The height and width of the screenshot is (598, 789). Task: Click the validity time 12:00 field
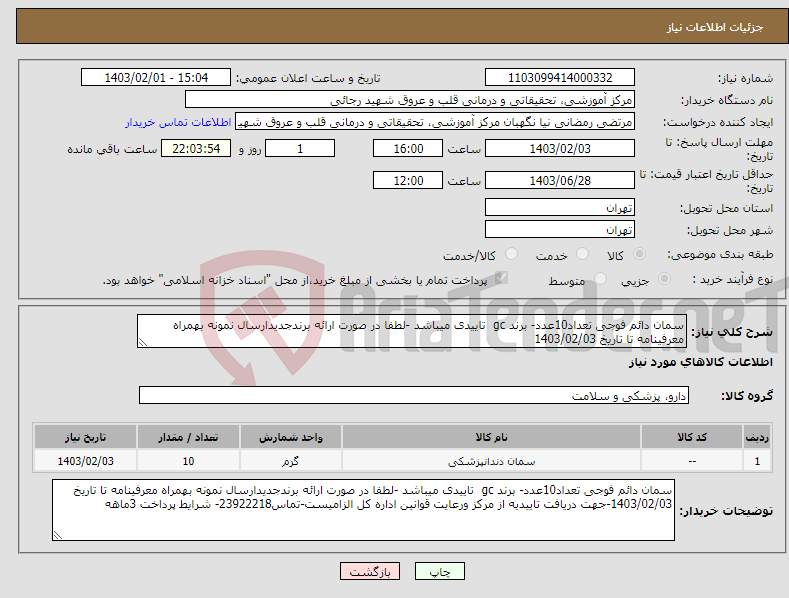[408, 180]
